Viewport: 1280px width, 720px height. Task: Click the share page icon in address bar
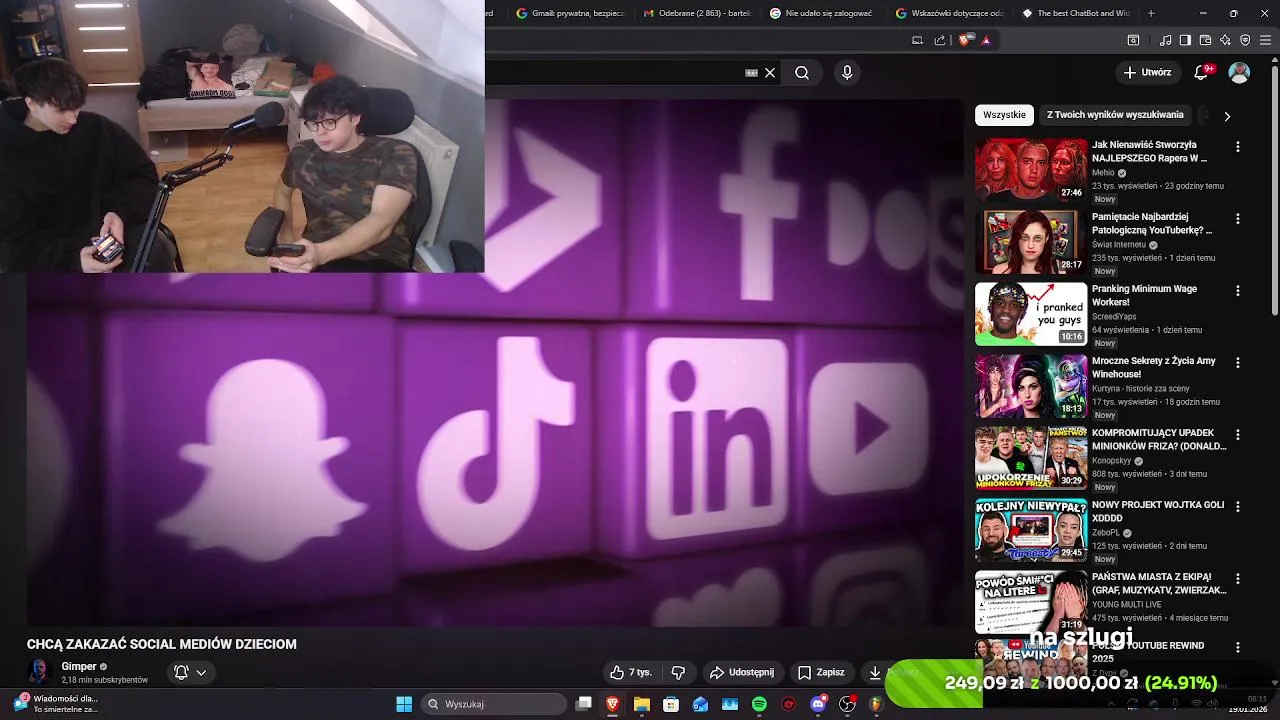tap(940, 40)
